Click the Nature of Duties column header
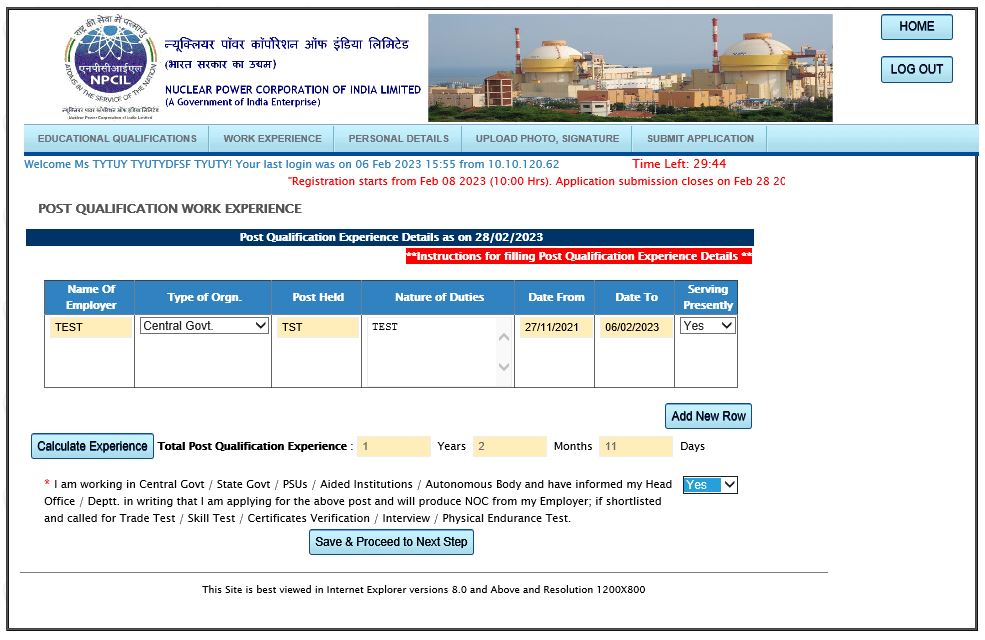Screen dimensions: 985x640 pyautogui.click(x=438, y=298)
